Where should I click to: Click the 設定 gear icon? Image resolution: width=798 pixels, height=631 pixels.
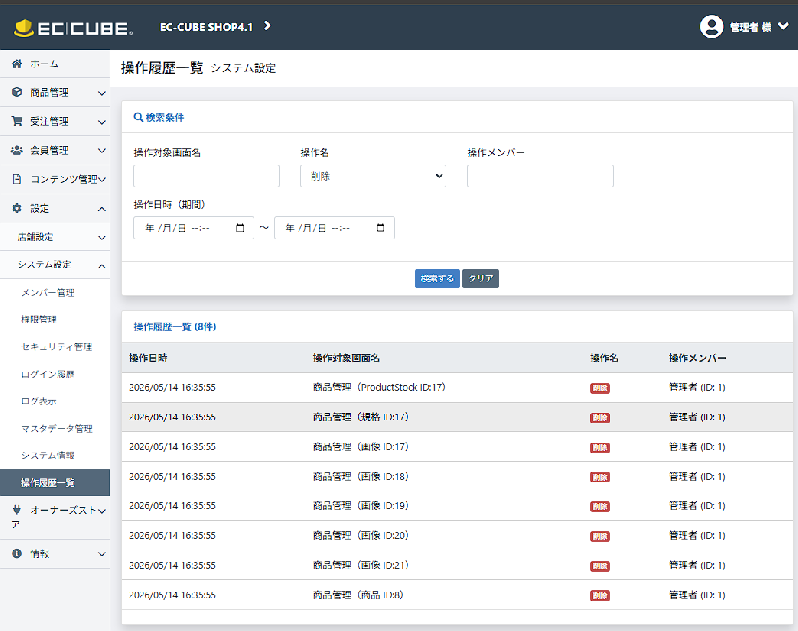click(17, 208)
